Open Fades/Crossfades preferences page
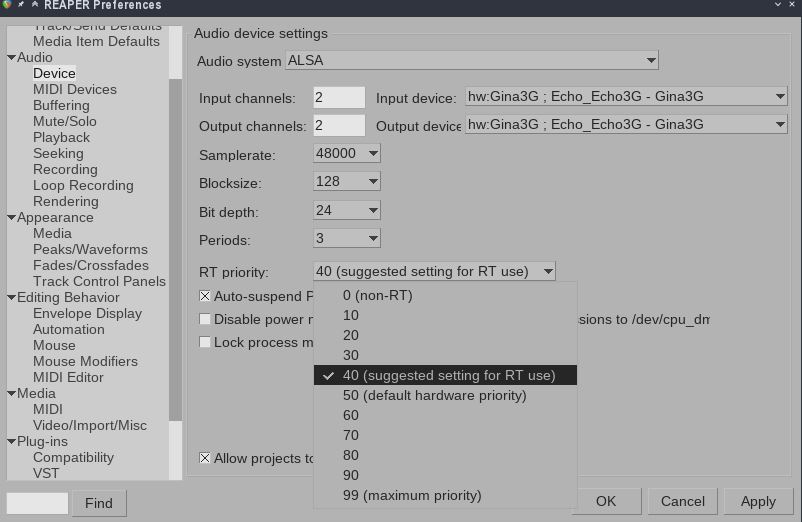Screen dimensions: 802x522 click(91, 265)
